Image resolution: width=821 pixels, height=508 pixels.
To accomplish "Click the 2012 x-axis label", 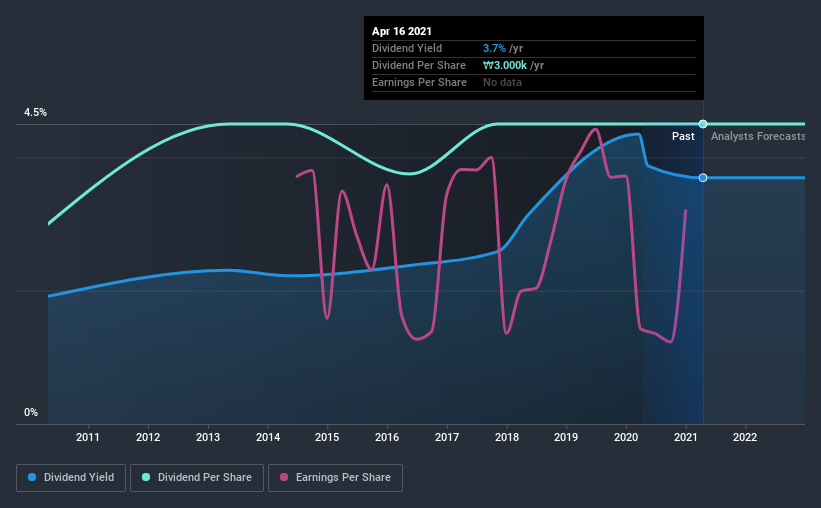I will [148, 437].
